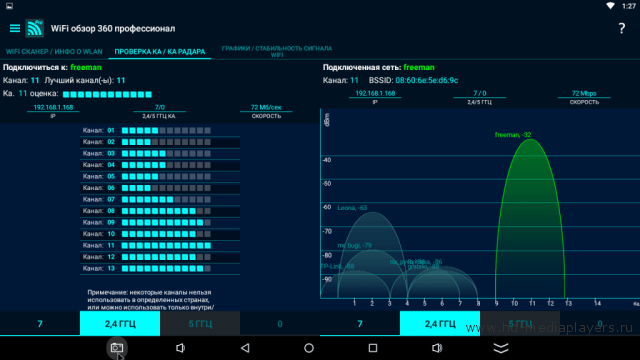The image size is (640, 360).
Task: Select 5 ГГЦ band in left panel
Action: point(200,324)
